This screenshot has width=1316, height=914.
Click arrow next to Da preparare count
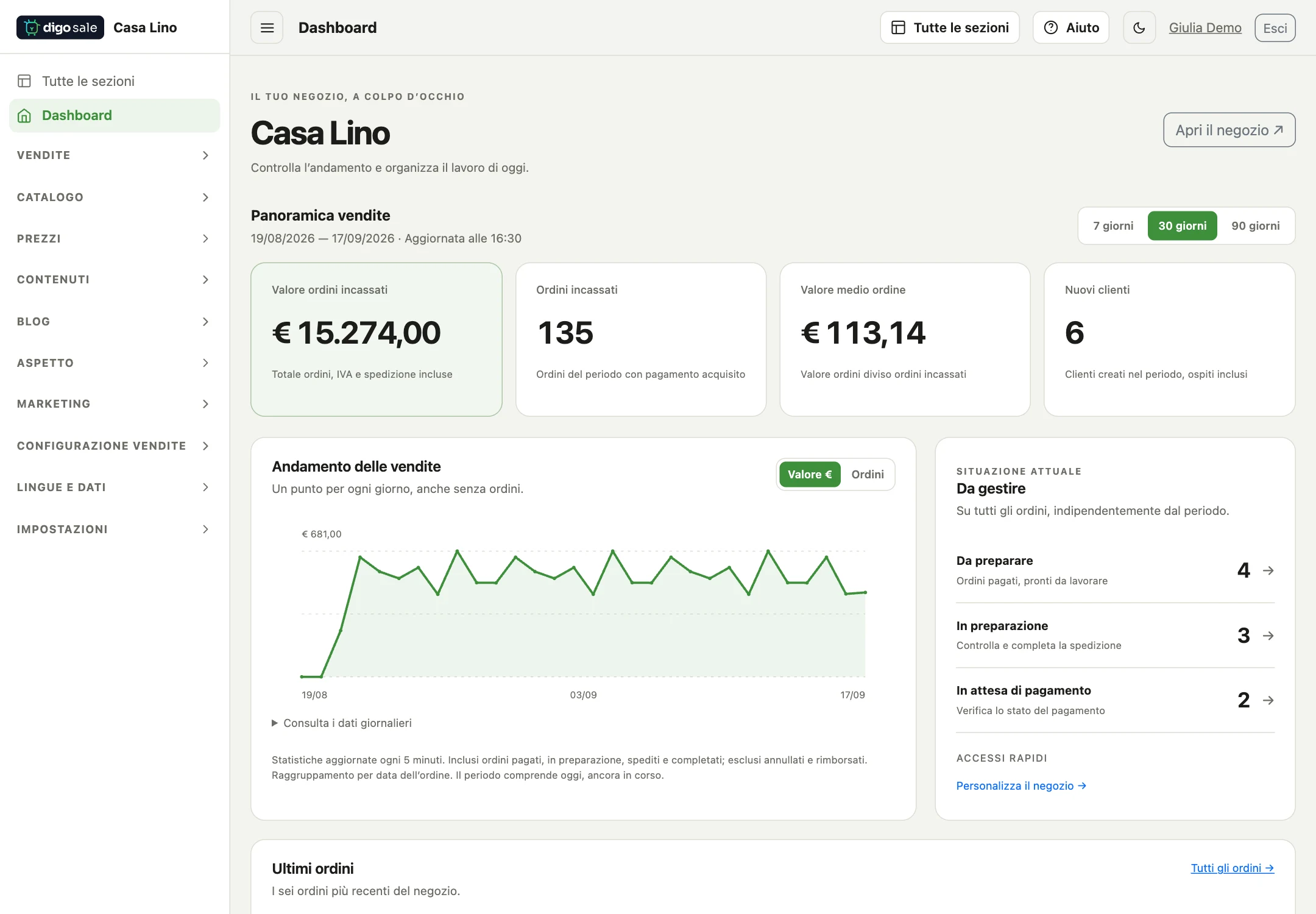click(1268, 570)
